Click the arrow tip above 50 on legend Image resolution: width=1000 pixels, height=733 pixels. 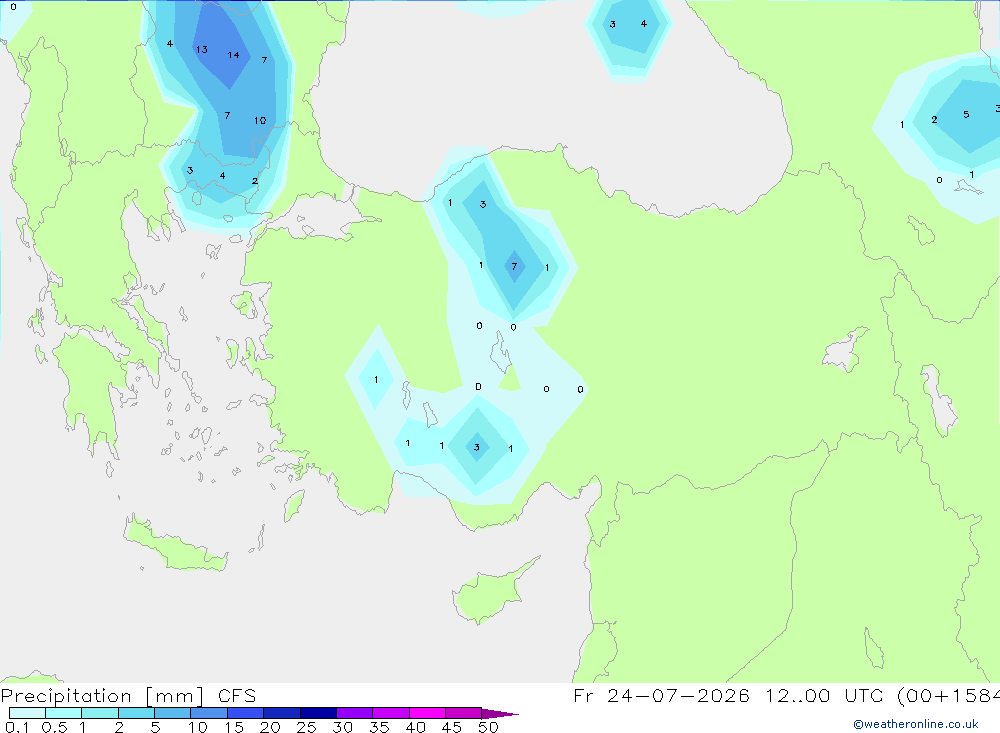[500, 713]
